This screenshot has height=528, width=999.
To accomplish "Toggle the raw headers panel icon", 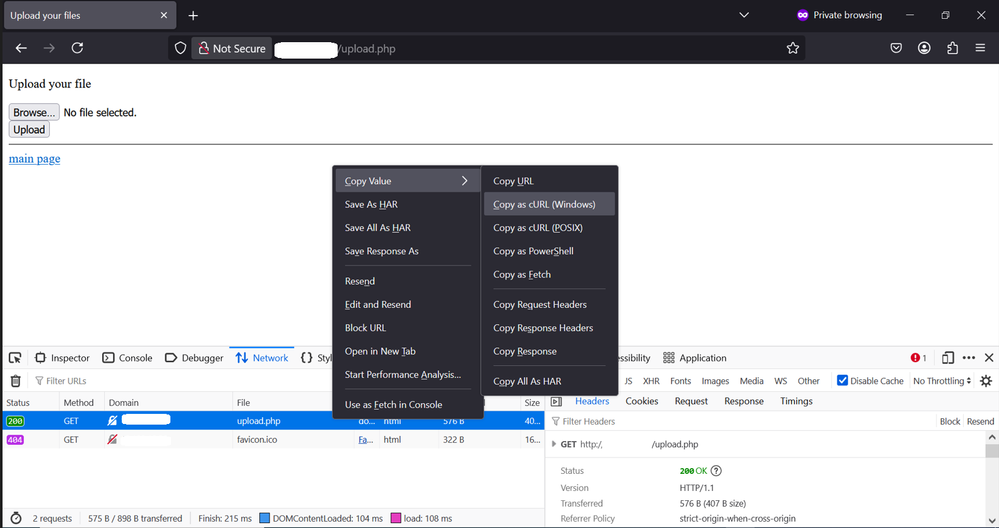I will click(x=556, y=401).
